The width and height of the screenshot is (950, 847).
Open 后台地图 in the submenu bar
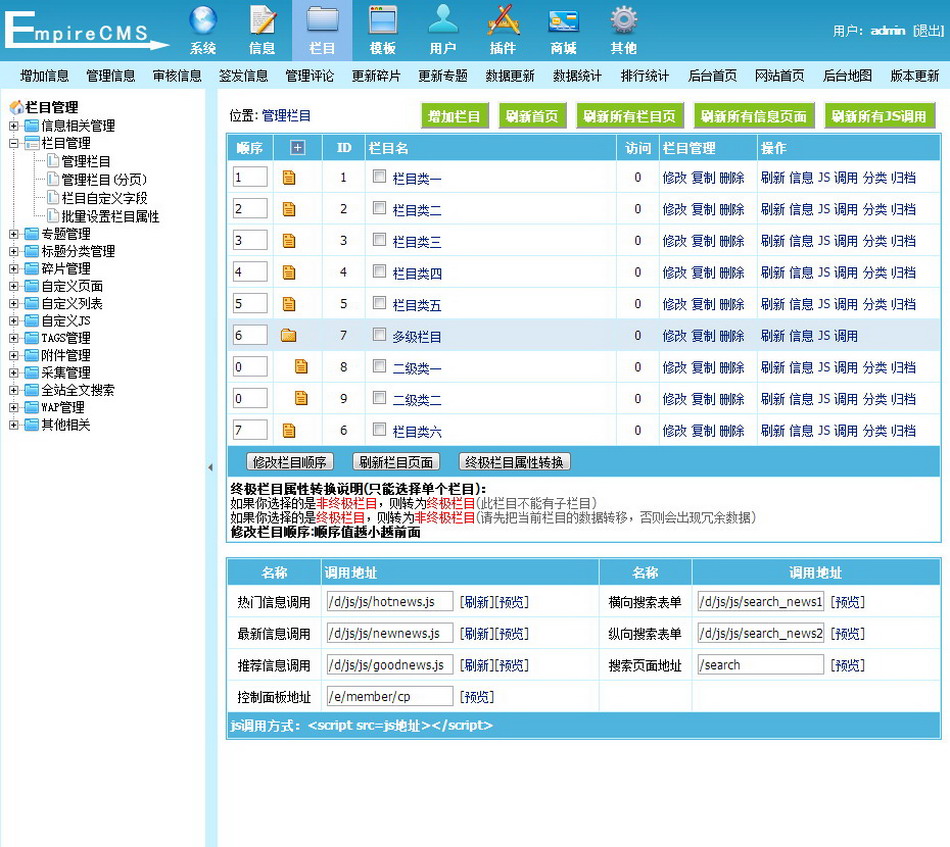click(x=847, y=76)
